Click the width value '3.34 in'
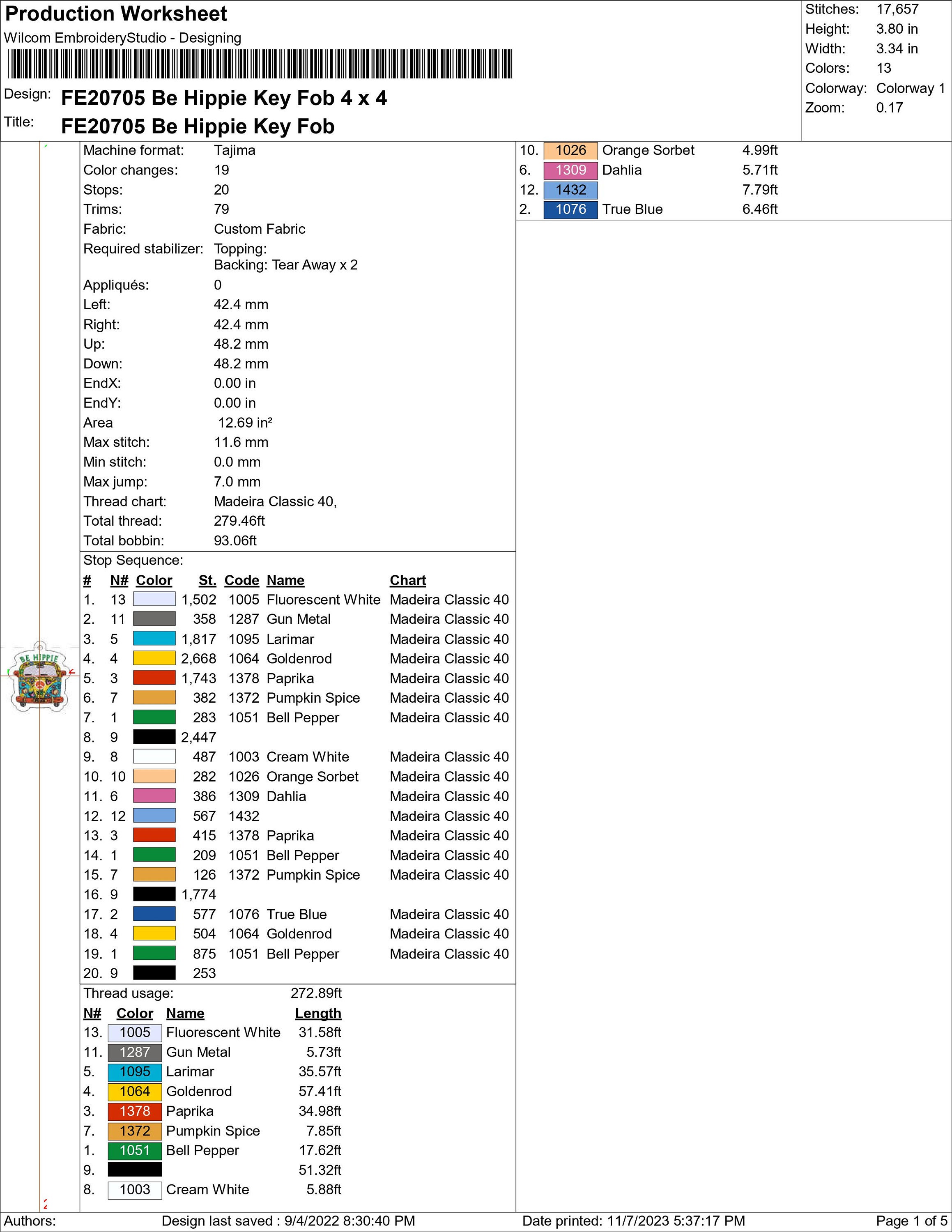 click(x=897, y=48)
